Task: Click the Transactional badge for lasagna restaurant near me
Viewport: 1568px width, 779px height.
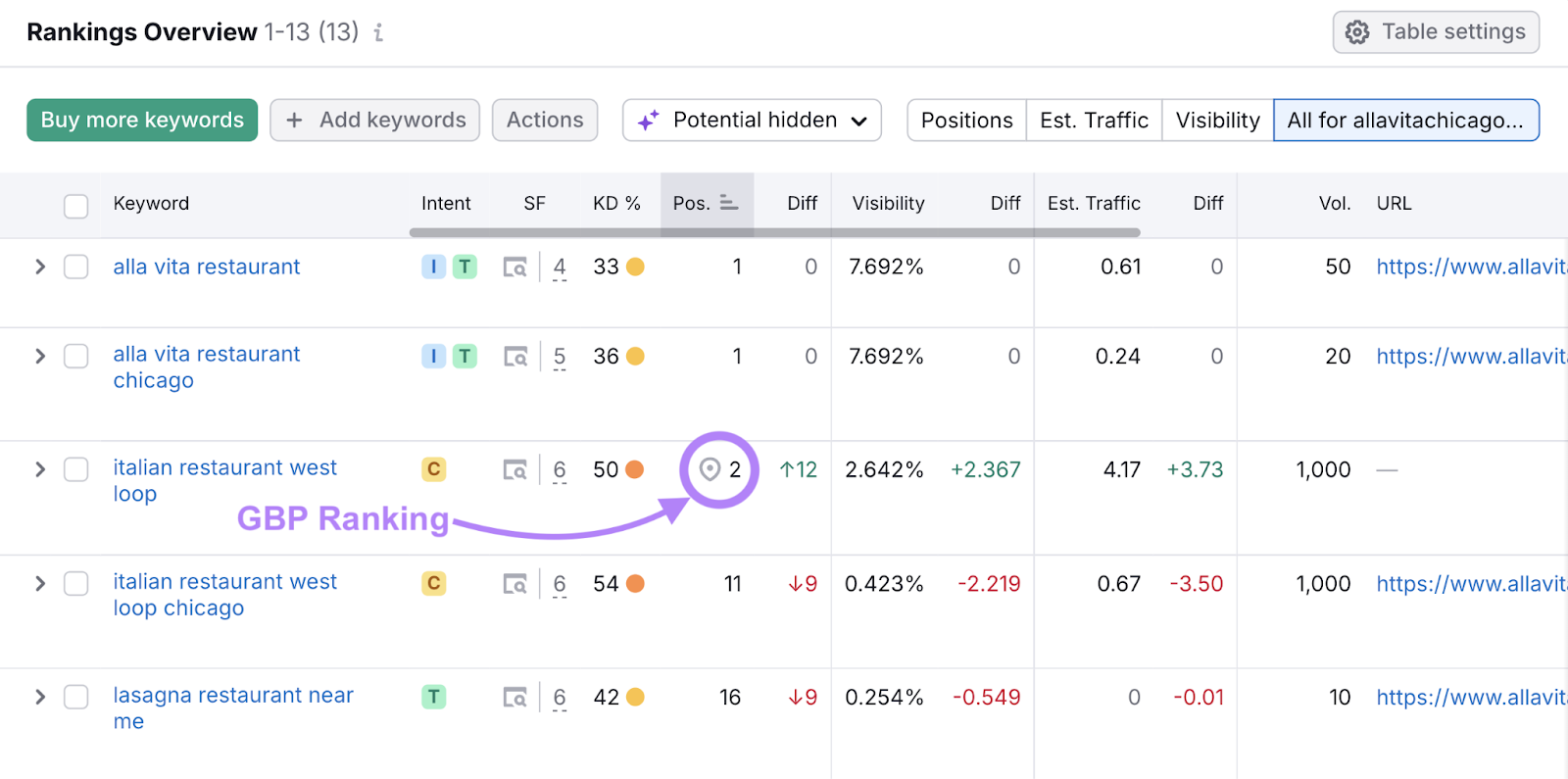Action: (433, 698)
